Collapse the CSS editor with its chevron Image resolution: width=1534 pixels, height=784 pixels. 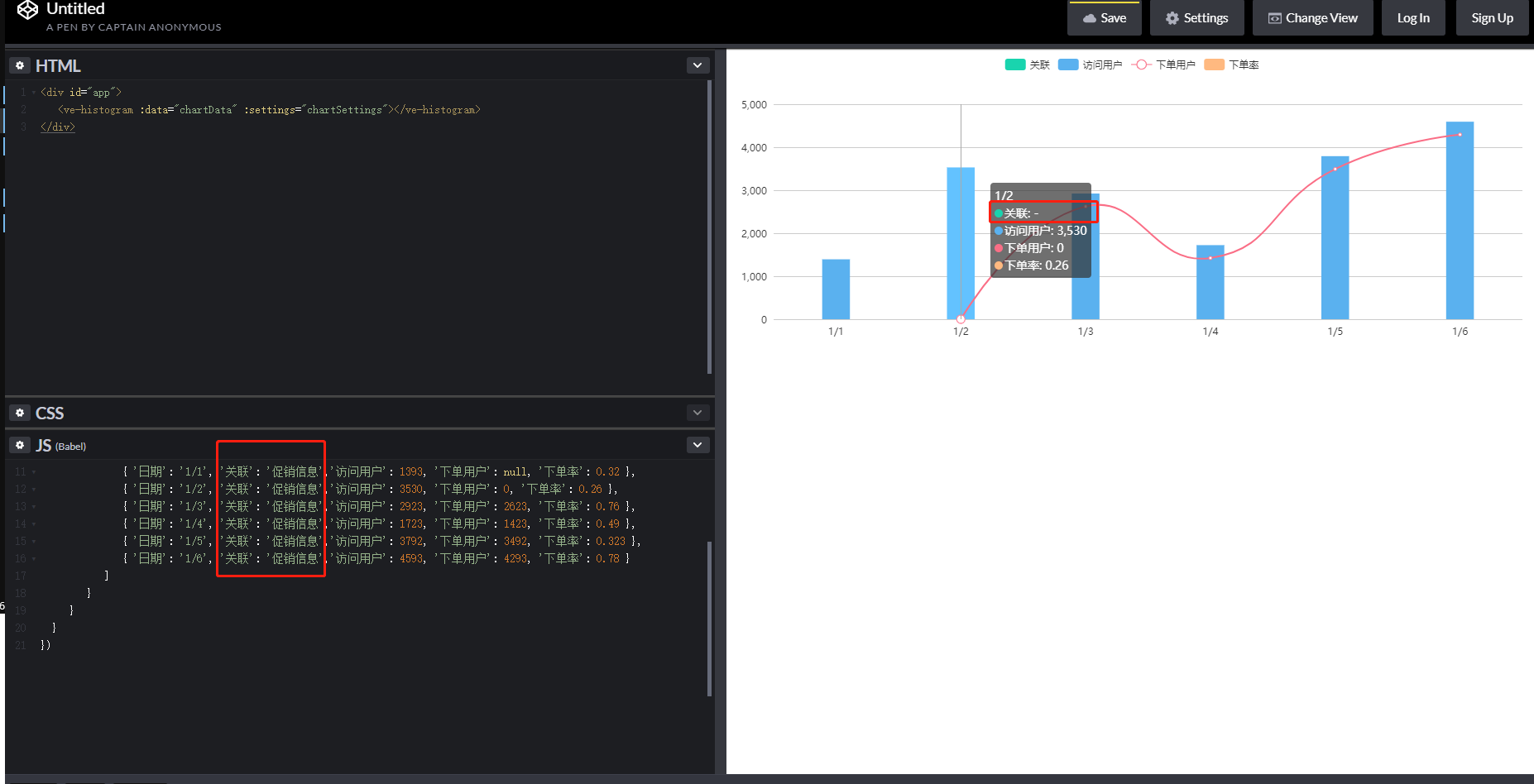[697, 412]
